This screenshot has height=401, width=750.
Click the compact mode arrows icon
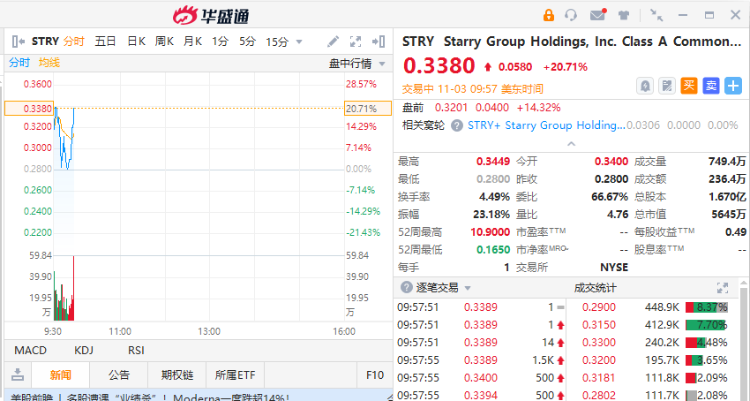(656, 15)
